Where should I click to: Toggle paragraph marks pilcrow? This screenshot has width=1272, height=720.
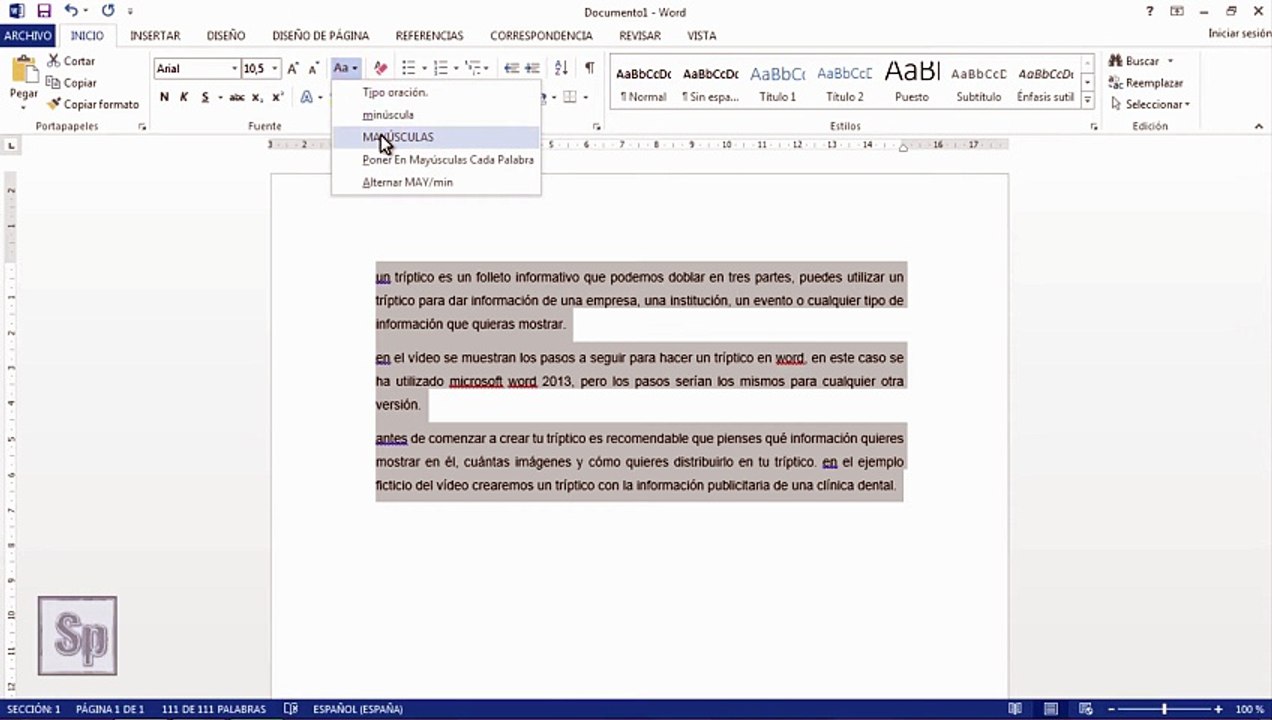pyautogui.click(x=589, y=68)
